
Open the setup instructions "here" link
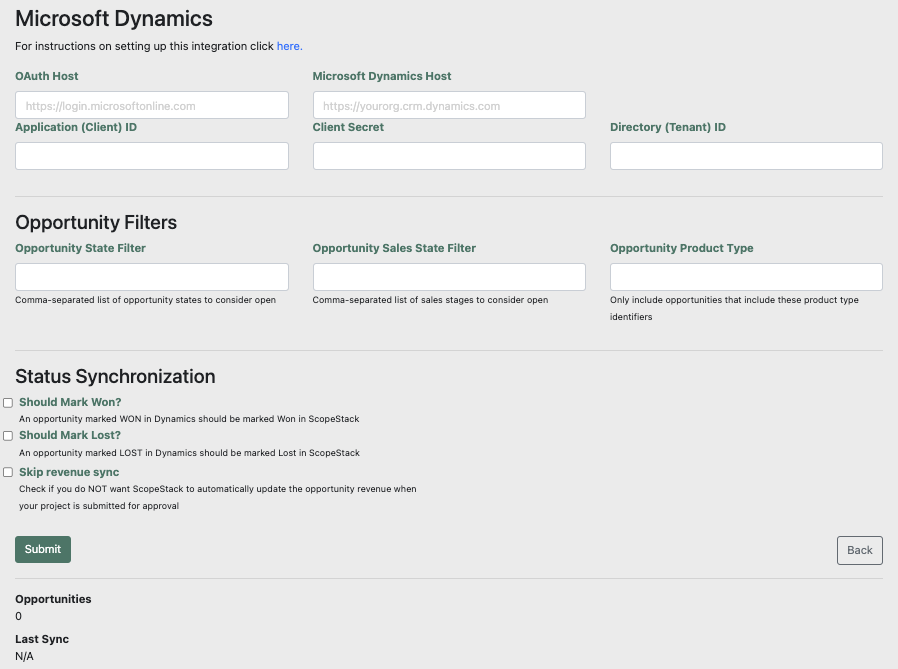point(289,46)
